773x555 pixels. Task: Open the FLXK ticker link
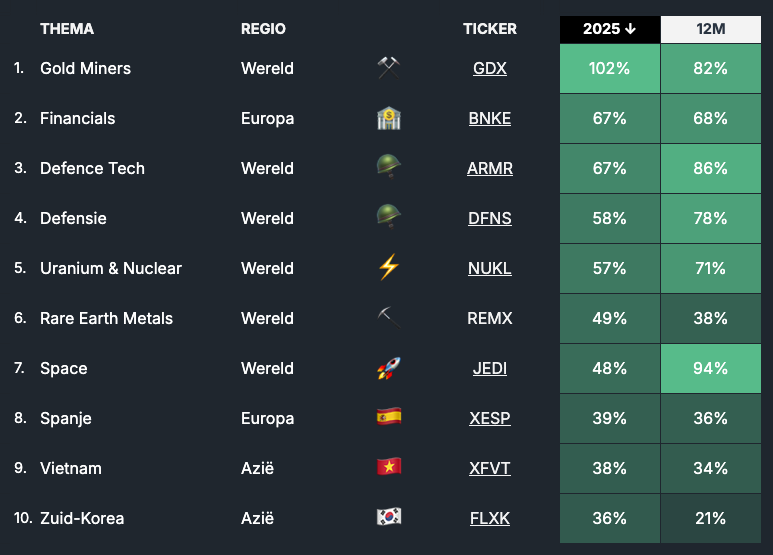click(x=490, y=518)
